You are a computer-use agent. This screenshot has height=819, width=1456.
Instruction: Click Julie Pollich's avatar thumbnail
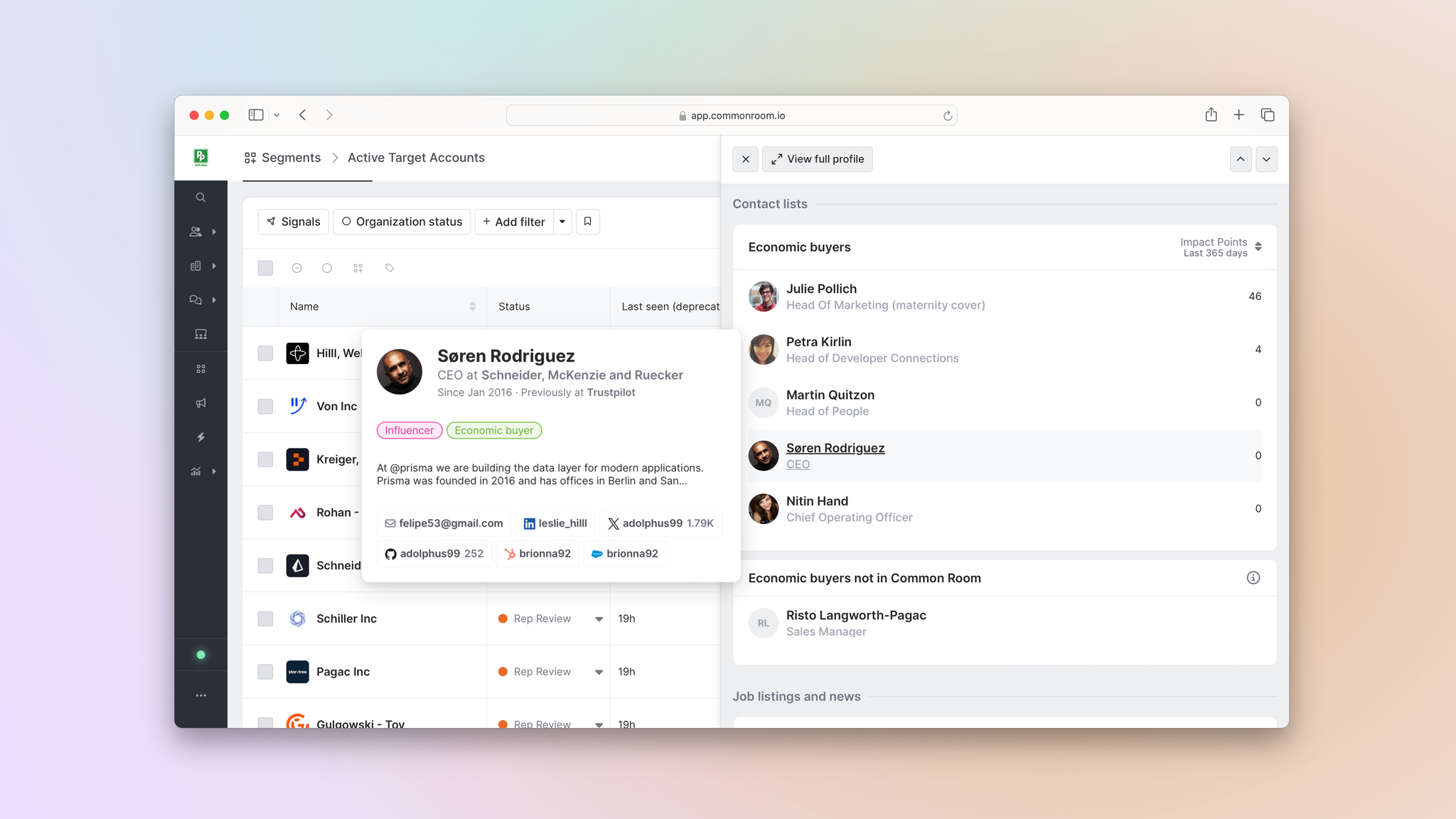coord(764,296)
